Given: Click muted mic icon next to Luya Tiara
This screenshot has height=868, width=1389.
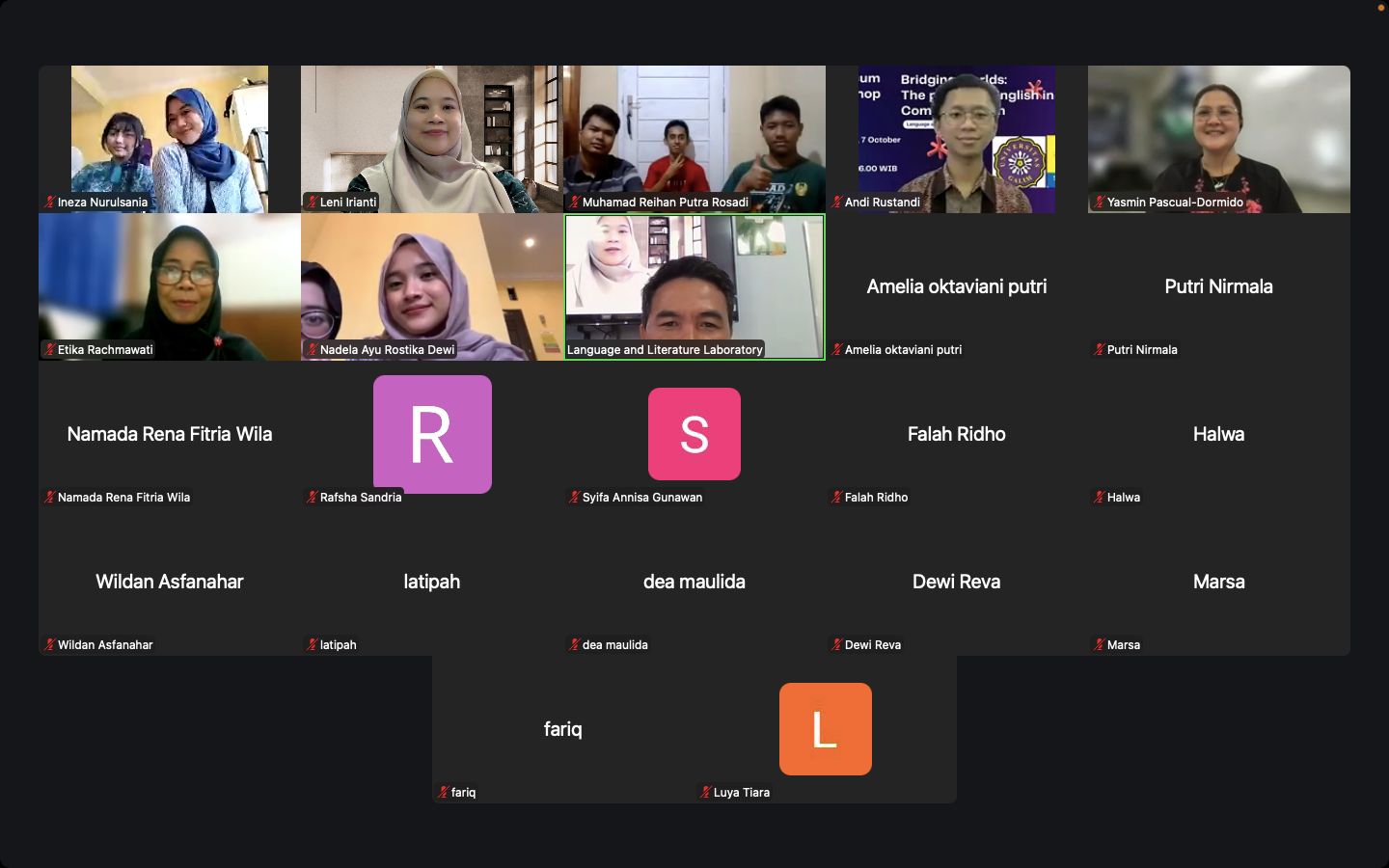Looking at the screenshot, I should [705, 793].
